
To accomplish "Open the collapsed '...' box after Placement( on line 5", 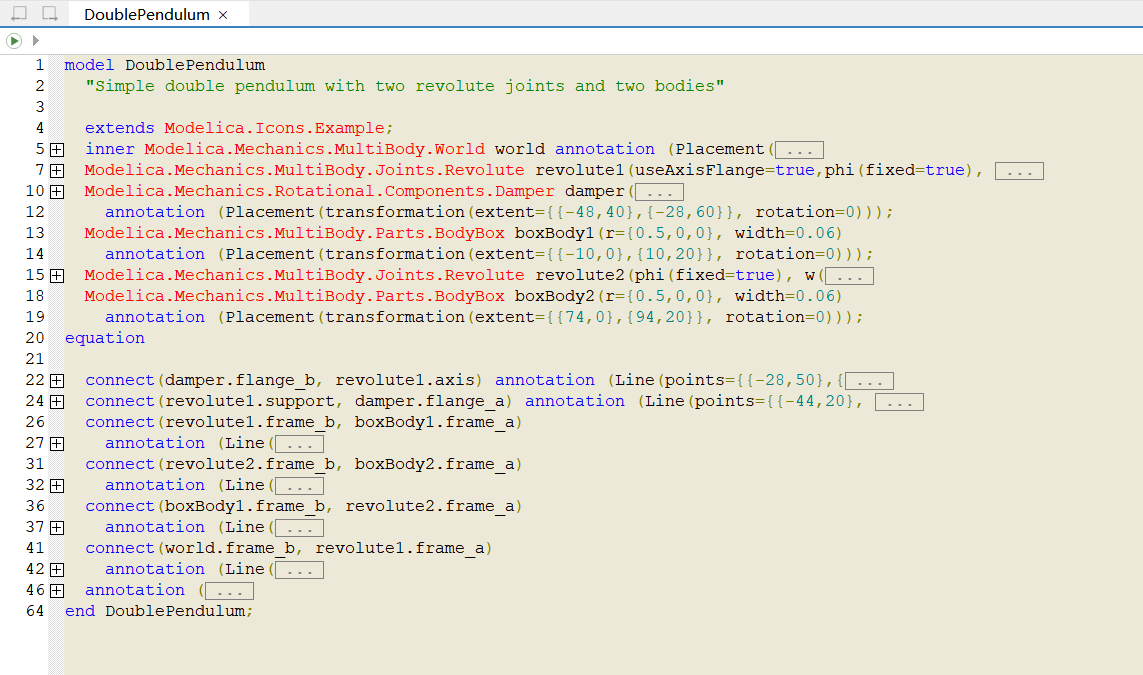I will coord(799,150).
